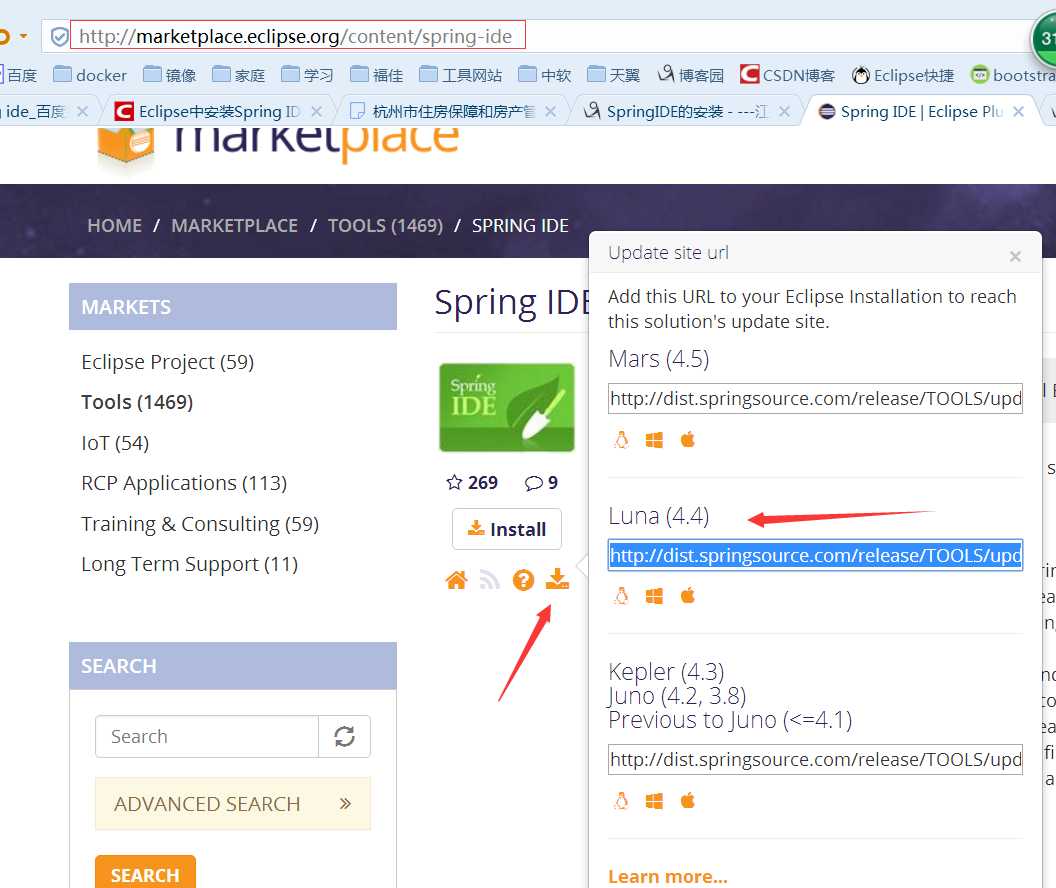1056x888 pixels.
Task: Click the Kepler (4.3) update URL field
Action: pyautogui.click(x=815, y=759)
